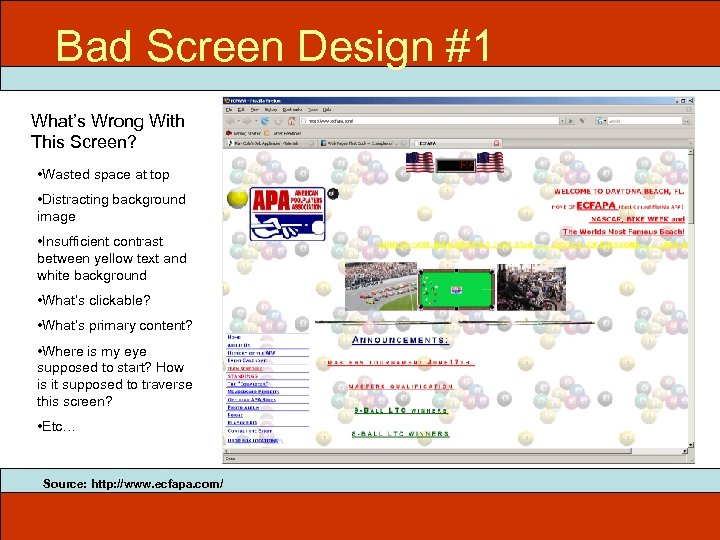Click the NASCAR race track photo

(381, 287)
